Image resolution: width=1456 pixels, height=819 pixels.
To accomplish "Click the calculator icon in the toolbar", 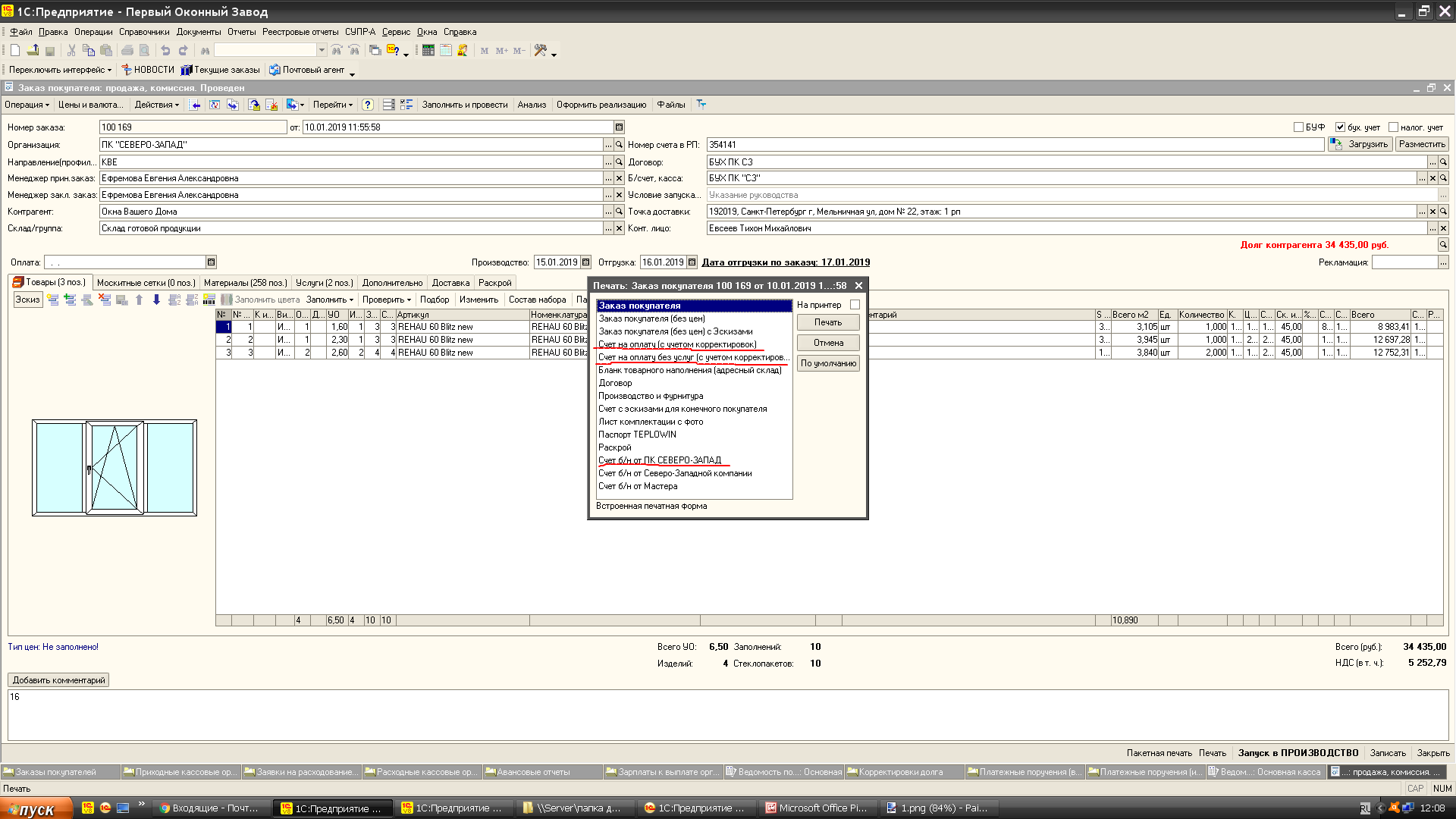I will 428,50.
